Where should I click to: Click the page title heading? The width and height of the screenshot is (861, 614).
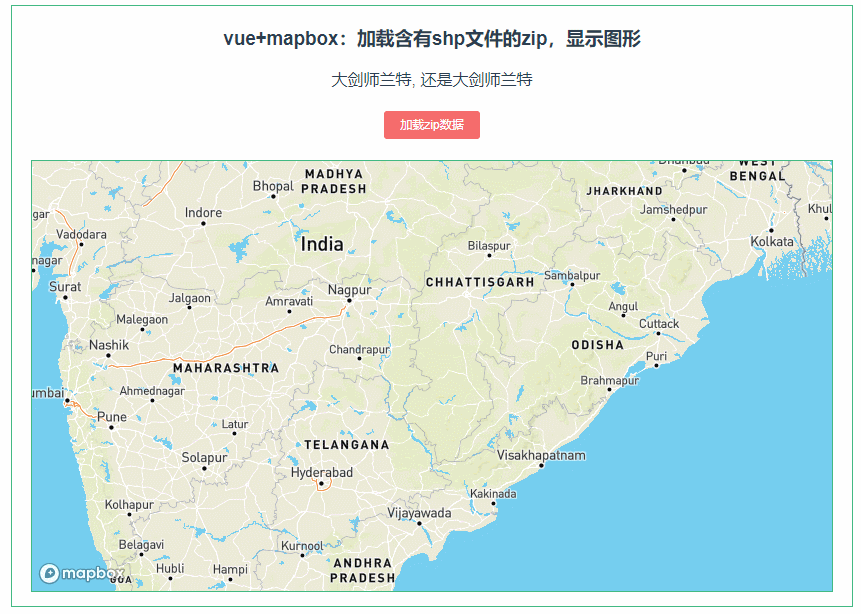pyautogui.click(x=431, y=38)
